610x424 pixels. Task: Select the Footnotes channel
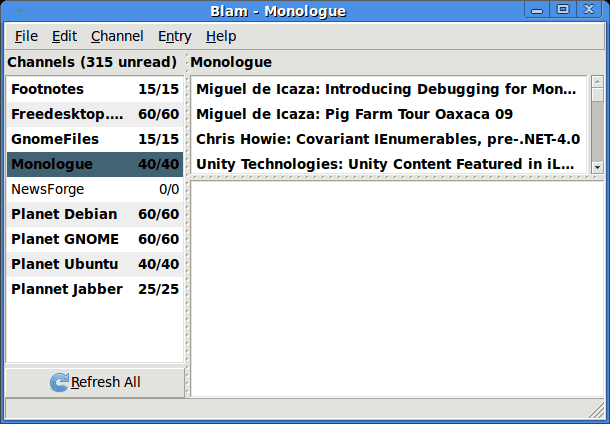coord(95,89)
